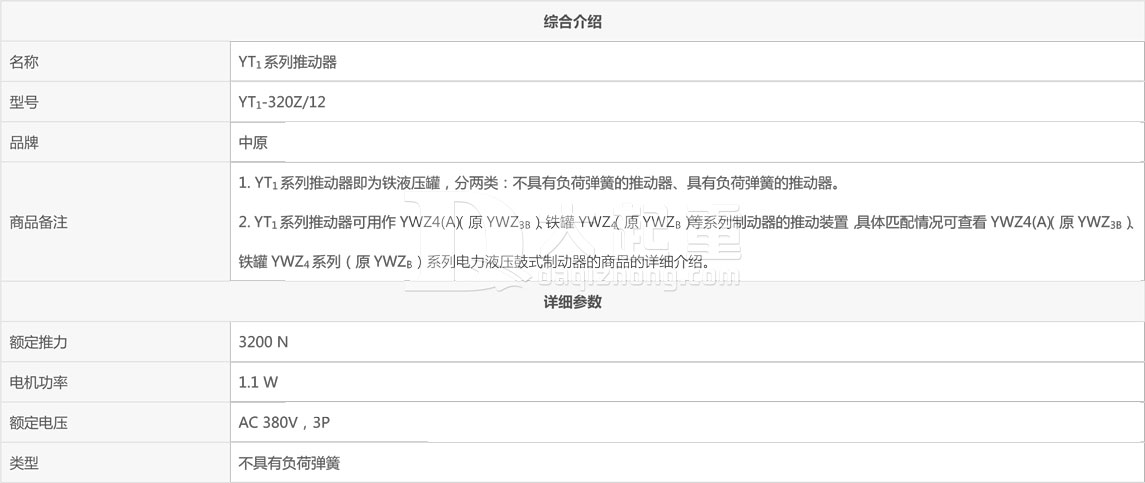Click the 详细参数 section header
The width and height of the screenshot is (1145, 483).
click(572, 301)
